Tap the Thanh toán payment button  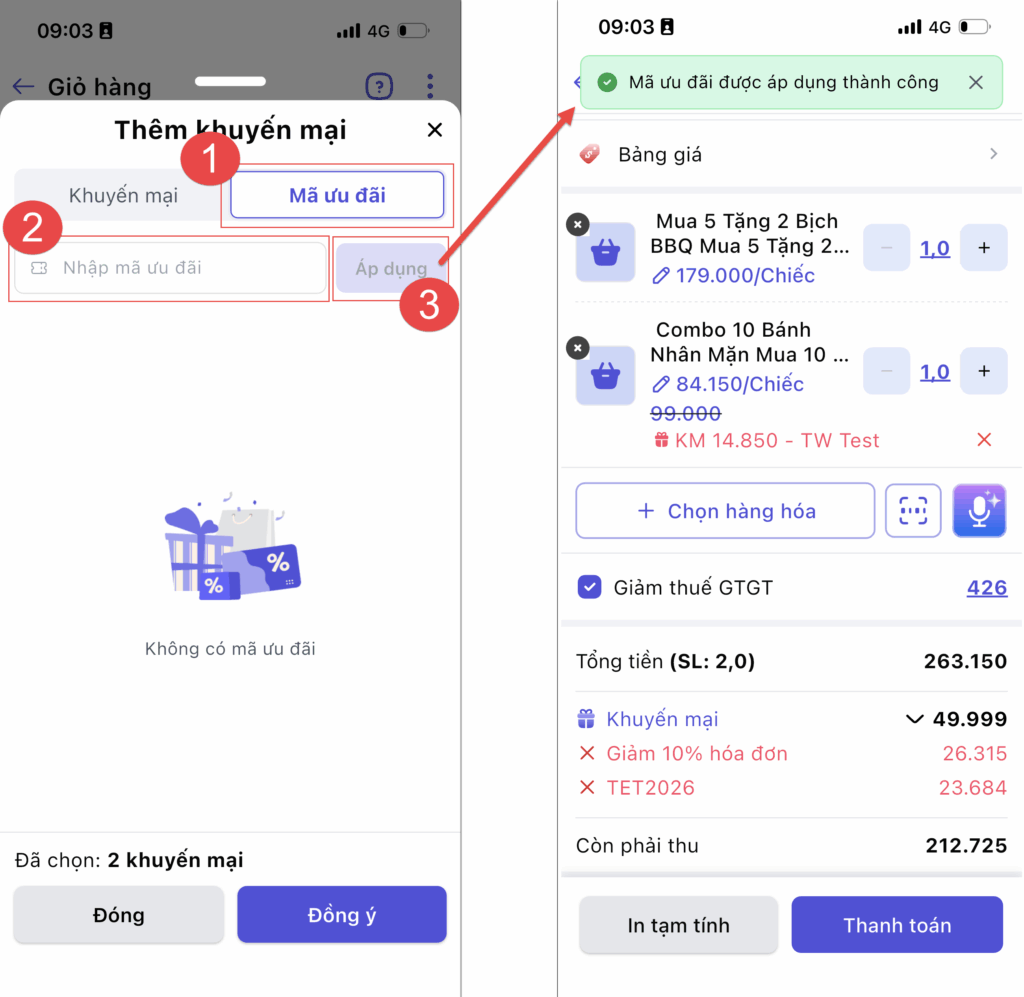point(897,925)
